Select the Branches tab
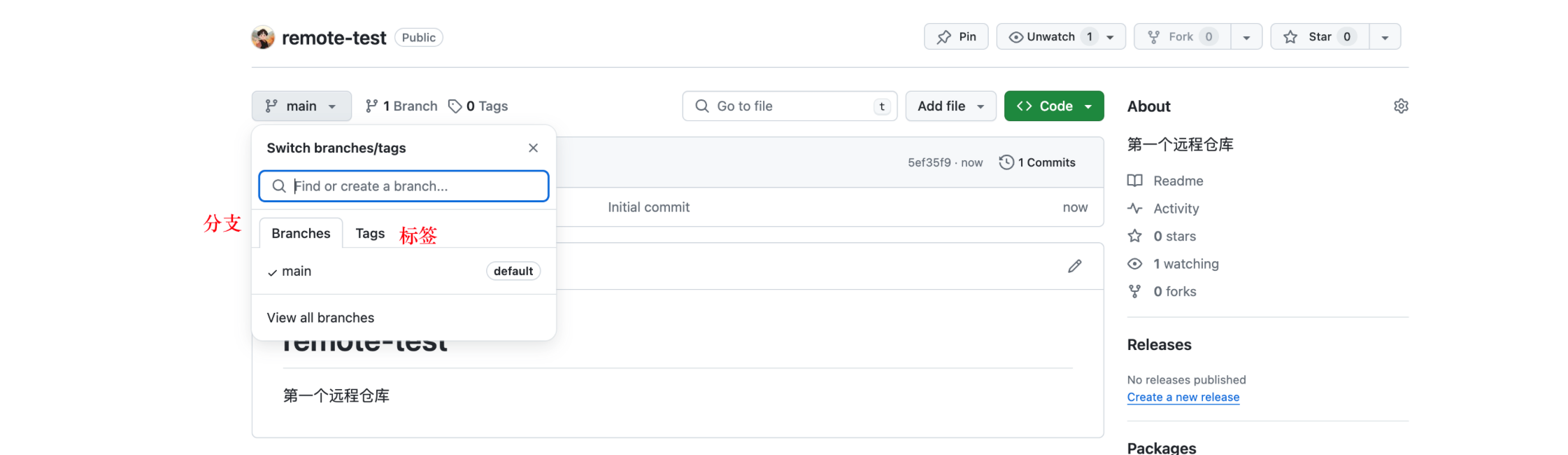Screen dimensions: 1568x455 click(301, 234)
